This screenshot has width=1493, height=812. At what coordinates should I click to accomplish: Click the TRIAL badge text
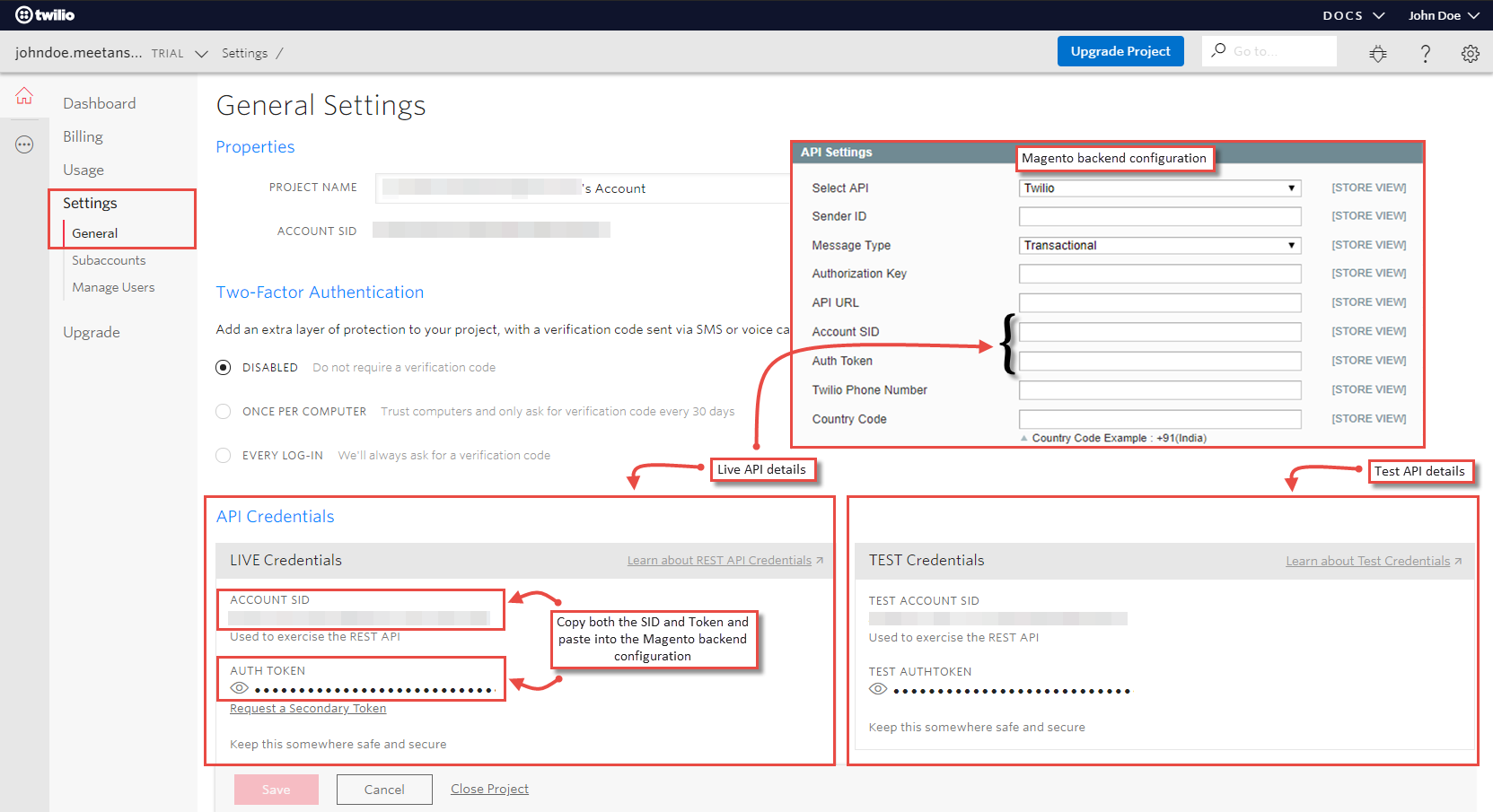point(167,54)
